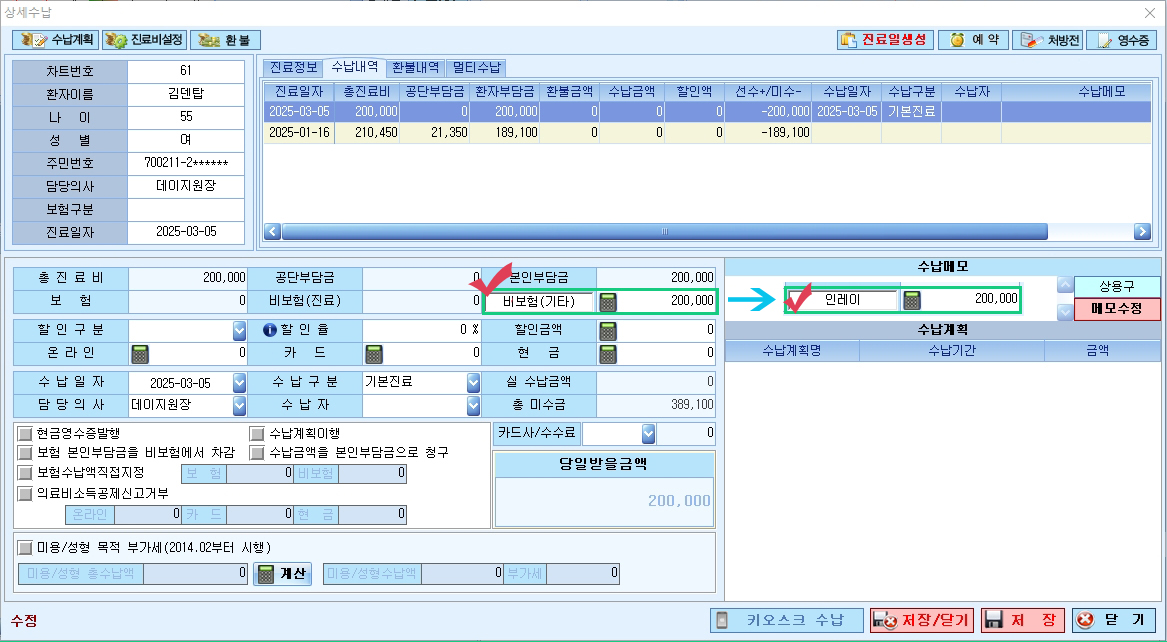Viewport: 1167px width, 642px height.
Task: Click left arrow of payment table scrollbar
Action: point(272,231)
